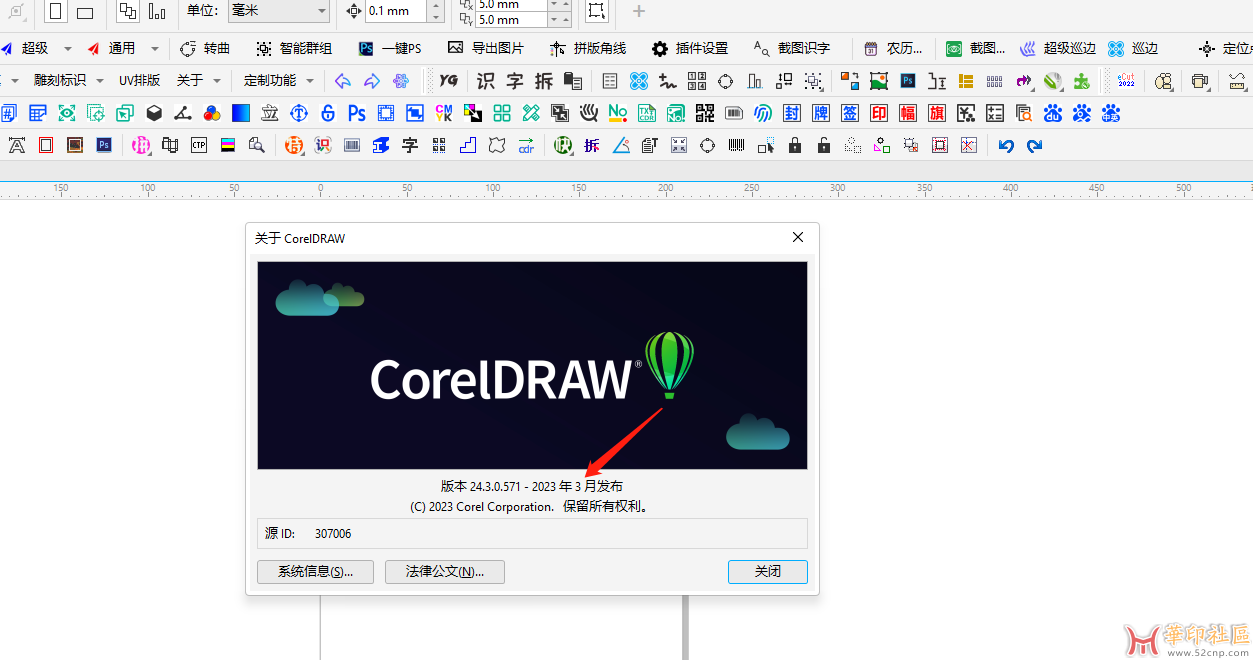Click the red 旗 icon
The height and width of the screenshot is (660, 1253).
pyautogui.click(x=937, y=114)
